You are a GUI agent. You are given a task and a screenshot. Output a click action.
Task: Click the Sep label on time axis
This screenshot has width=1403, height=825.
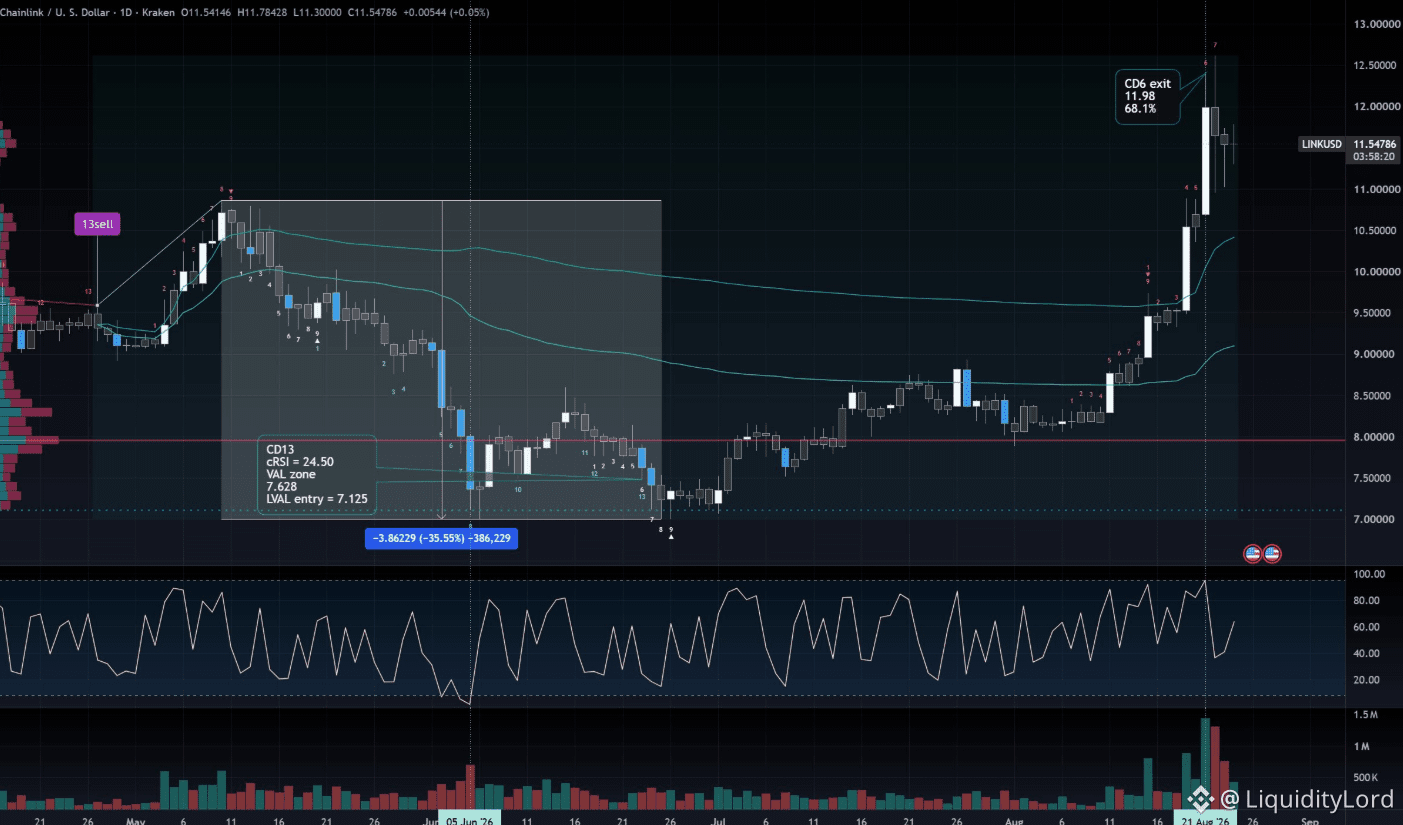[x=1309, y=821]
